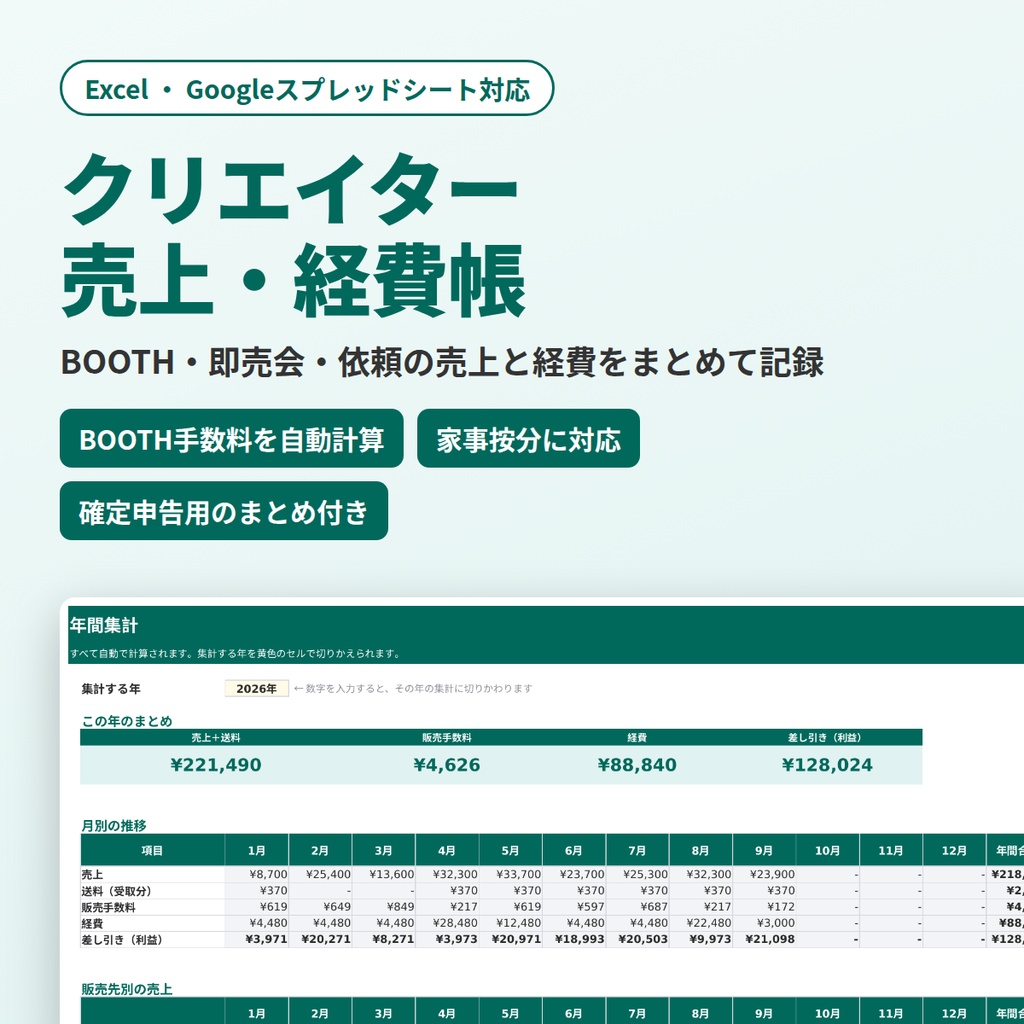Viewport: 1024px width, 1024px height.
Task: Click the 月別の推移 section heading
Action: (x=114, y=825)
